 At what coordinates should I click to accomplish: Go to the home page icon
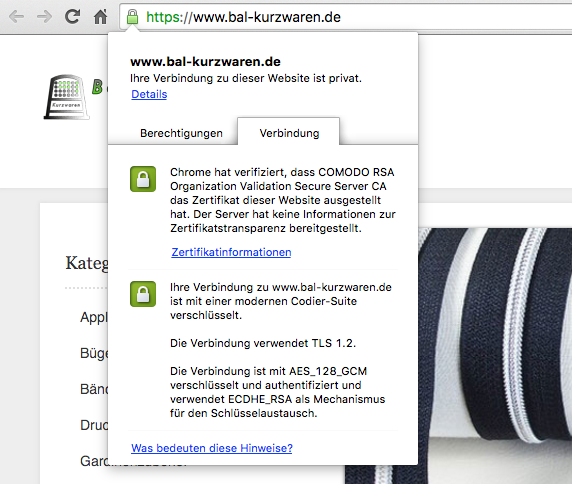[x=100, y=17]
